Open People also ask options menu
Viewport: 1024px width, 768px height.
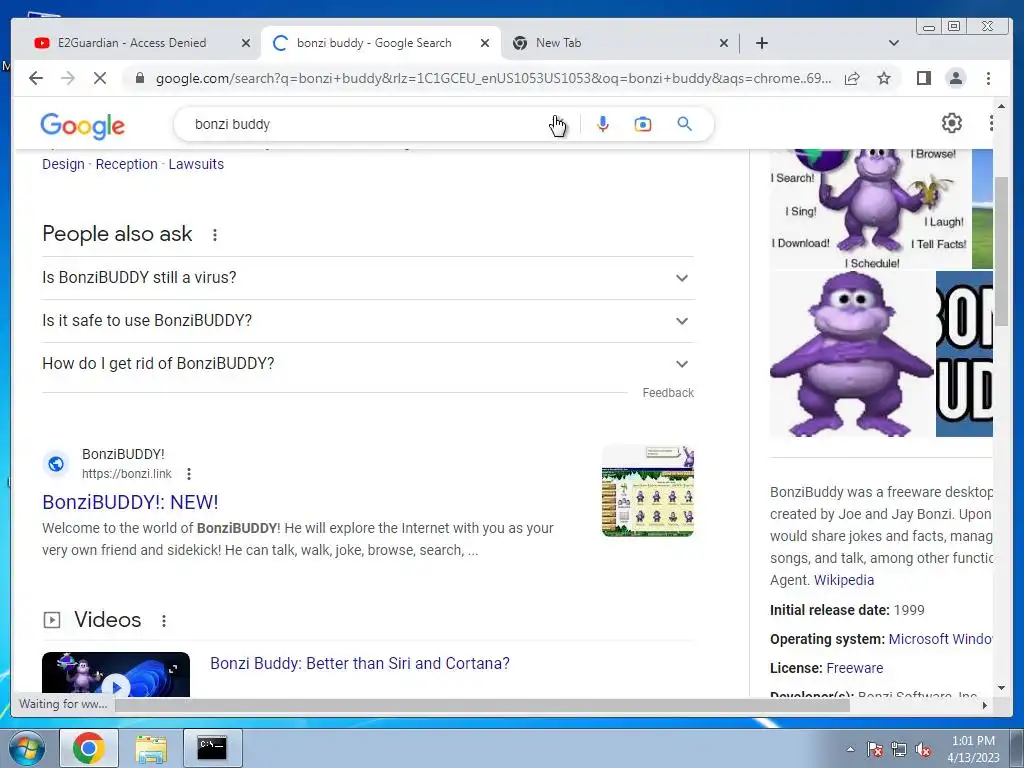tap(214, 234)
